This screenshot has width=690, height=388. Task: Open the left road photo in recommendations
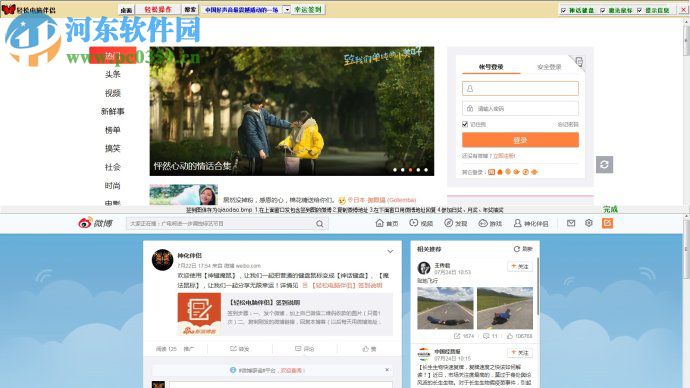445,308
